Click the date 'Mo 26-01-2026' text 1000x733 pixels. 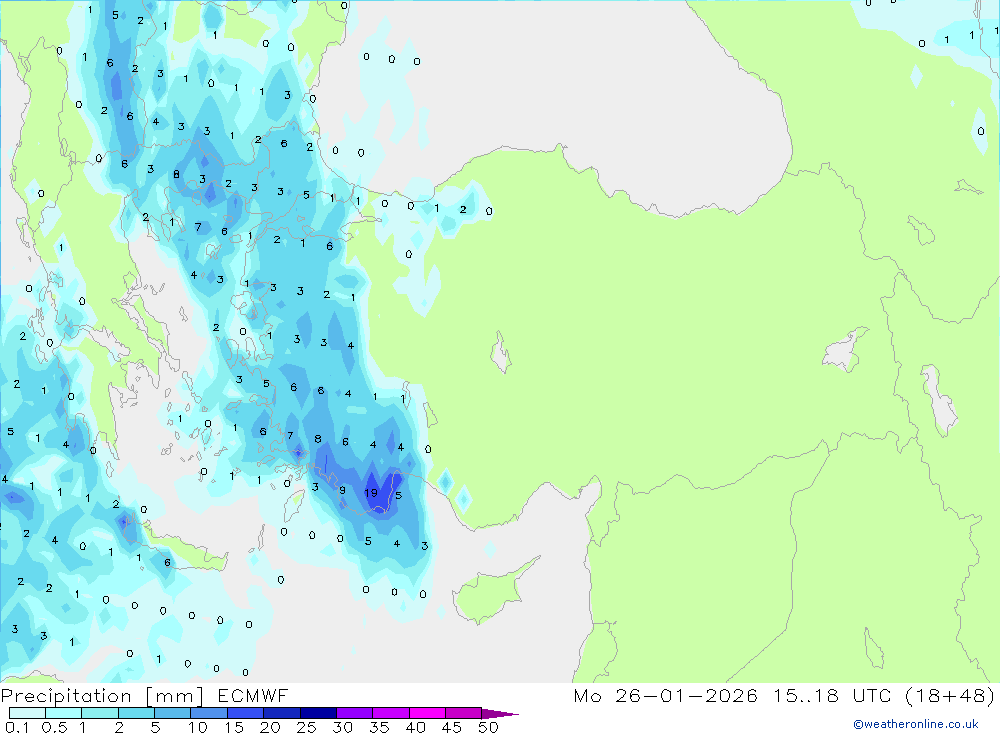click(x=665, y=695)
